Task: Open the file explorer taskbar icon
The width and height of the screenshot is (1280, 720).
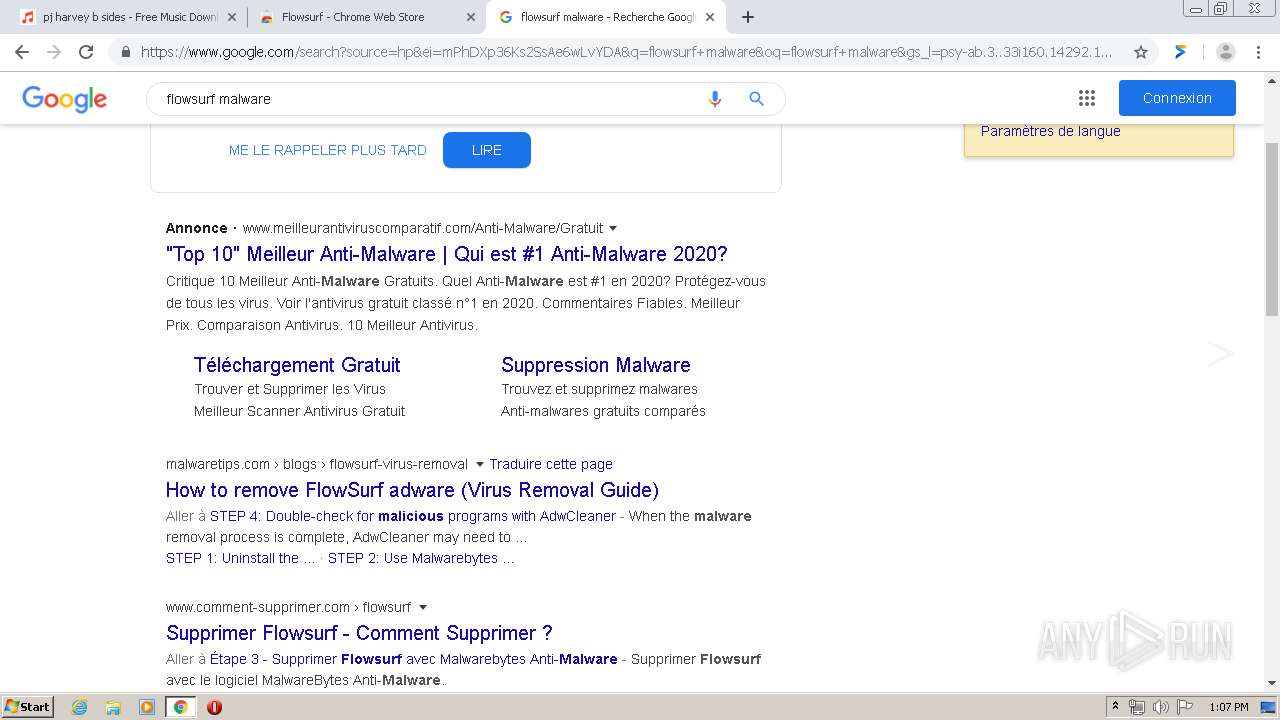Action: tap(113, 707)
